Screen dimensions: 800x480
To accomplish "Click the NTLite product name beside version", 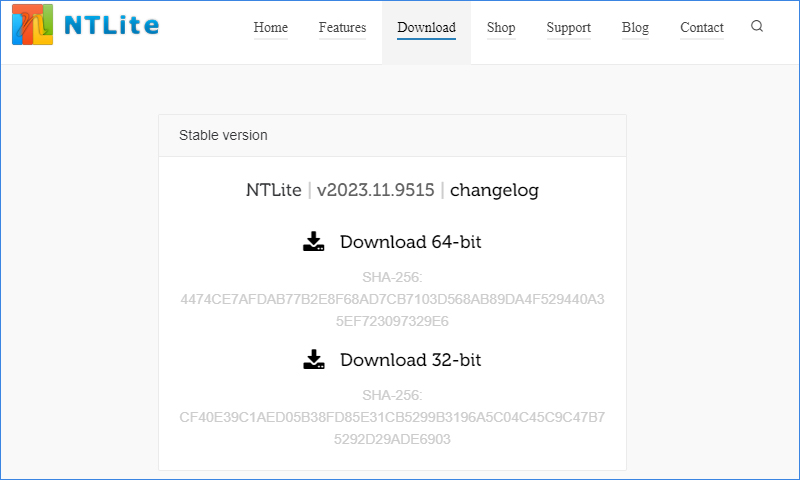I will click(x=273, y=190).
